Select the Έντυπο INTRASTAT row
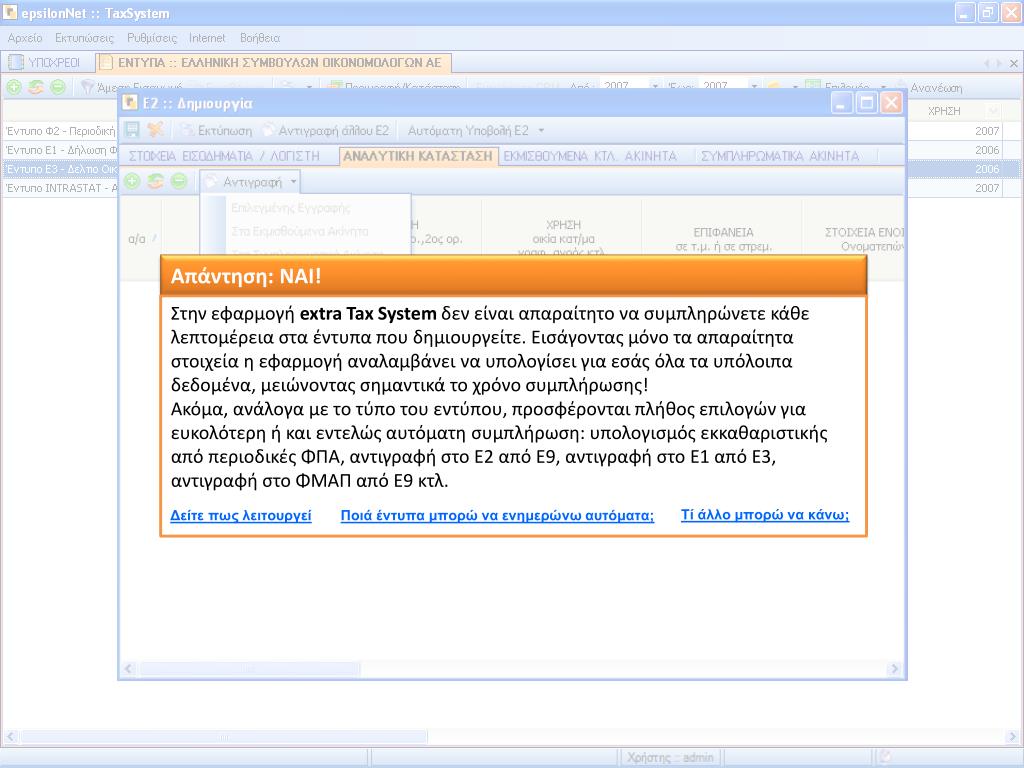1024x768 pixels. point(60,187)
